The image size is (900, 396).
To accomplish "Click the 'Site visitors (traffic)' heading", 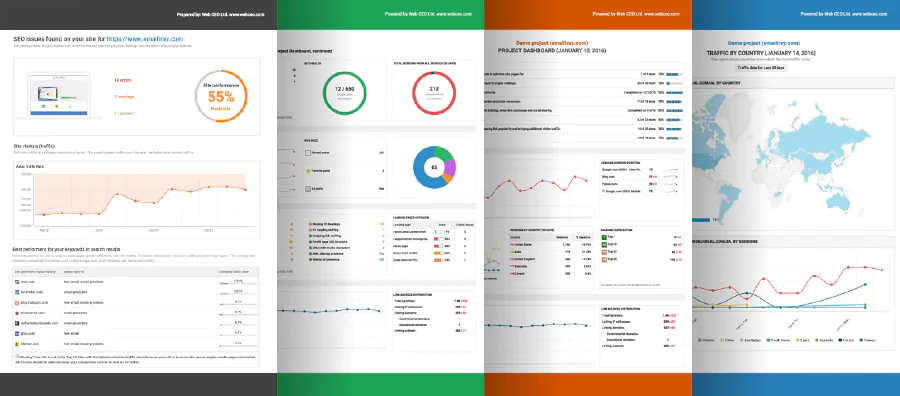I will click(x=34, y=146).
